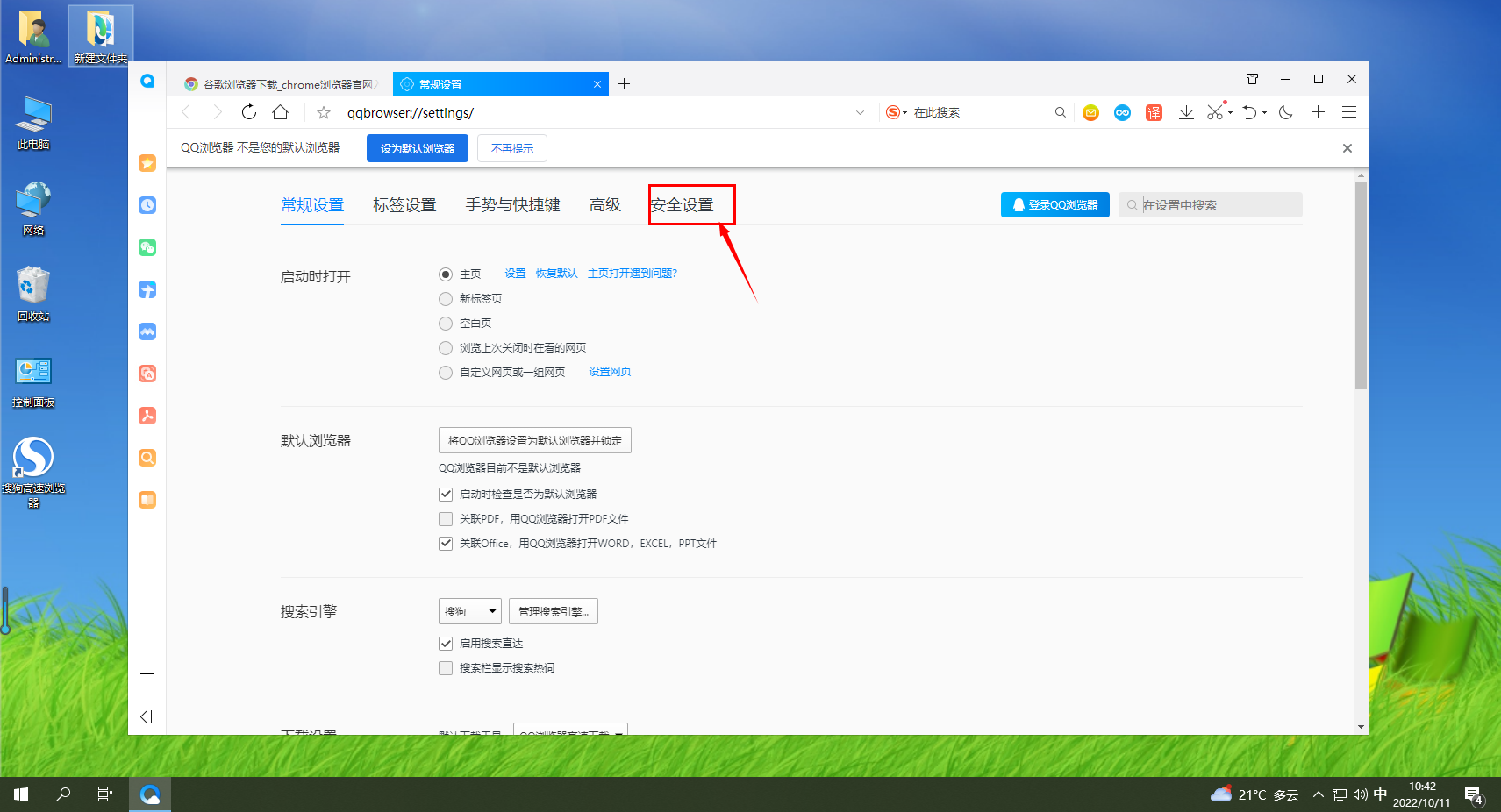Expand undo closed tabs dropdown arrow
Viewport: 1501px width, 812px height.
tap(1264, 113)
